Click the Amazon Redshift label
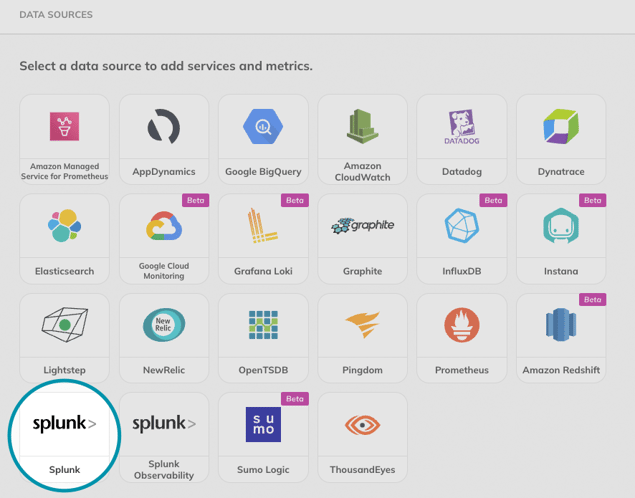Screen dimensions: 635x498 [x=561, y=370]
